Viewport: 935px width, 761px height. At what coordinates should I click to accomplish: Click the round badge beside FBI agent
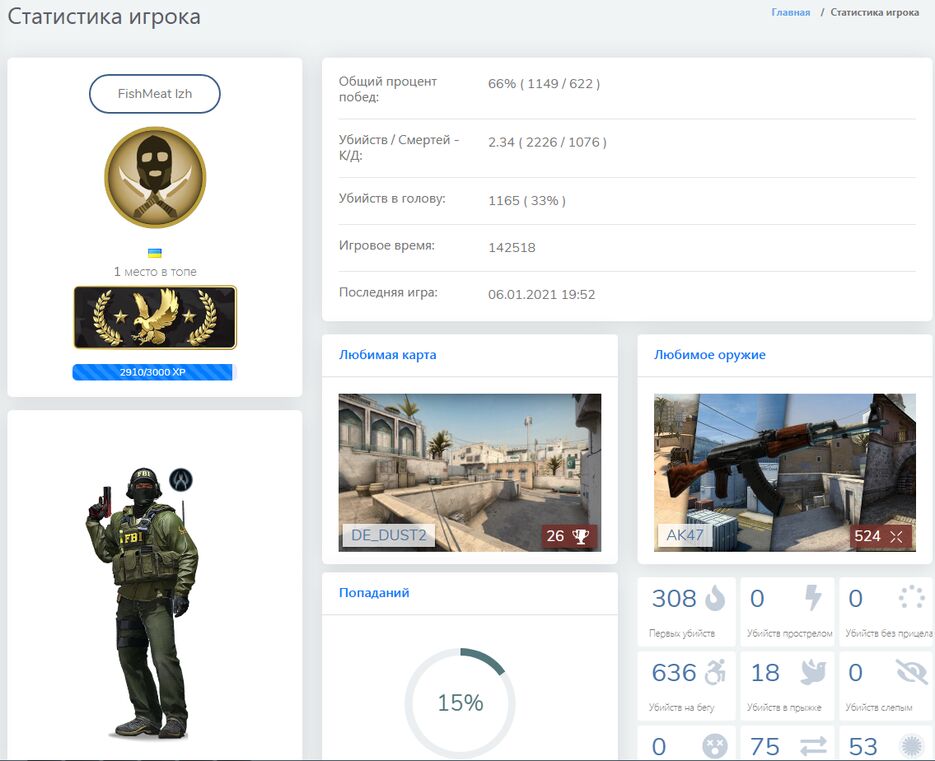[181, 480]
